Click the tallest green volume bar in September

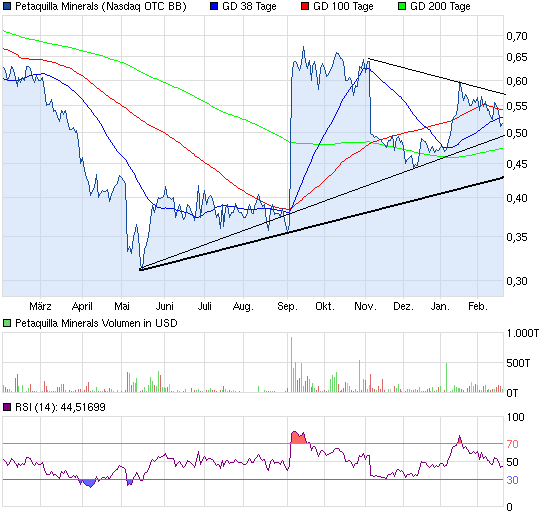(x=291, y=365)
